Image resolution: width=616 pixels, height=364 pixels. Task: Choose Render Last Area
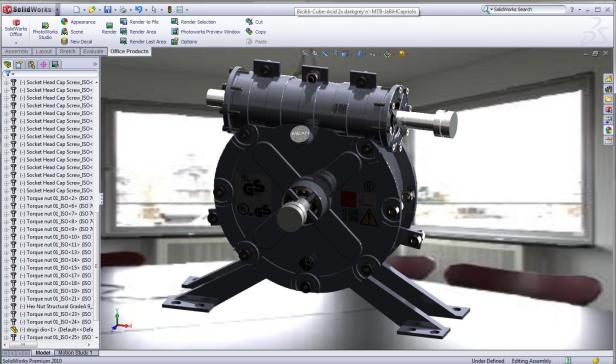[143, 42]
